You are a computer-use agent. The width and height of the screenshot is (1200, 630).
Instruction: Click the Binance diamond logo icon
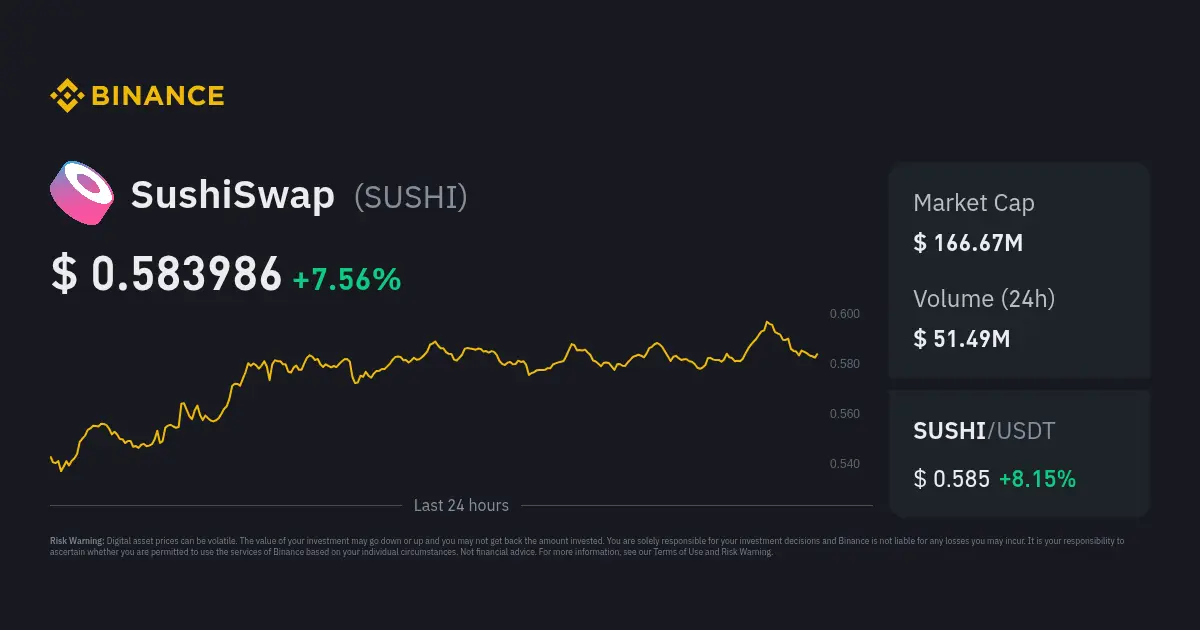(67, 96)
